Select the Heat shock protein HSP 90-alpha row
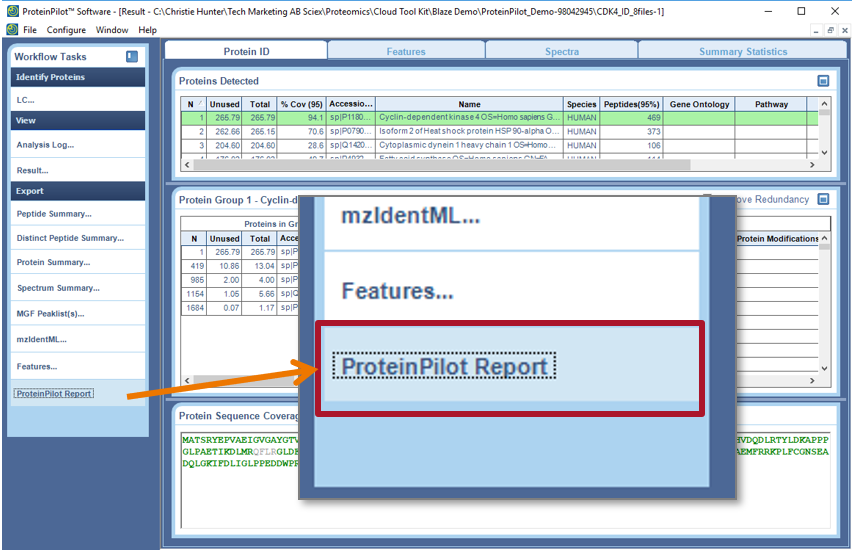The height and width of the screenshot is (552, 856). (x=468, y=131)
